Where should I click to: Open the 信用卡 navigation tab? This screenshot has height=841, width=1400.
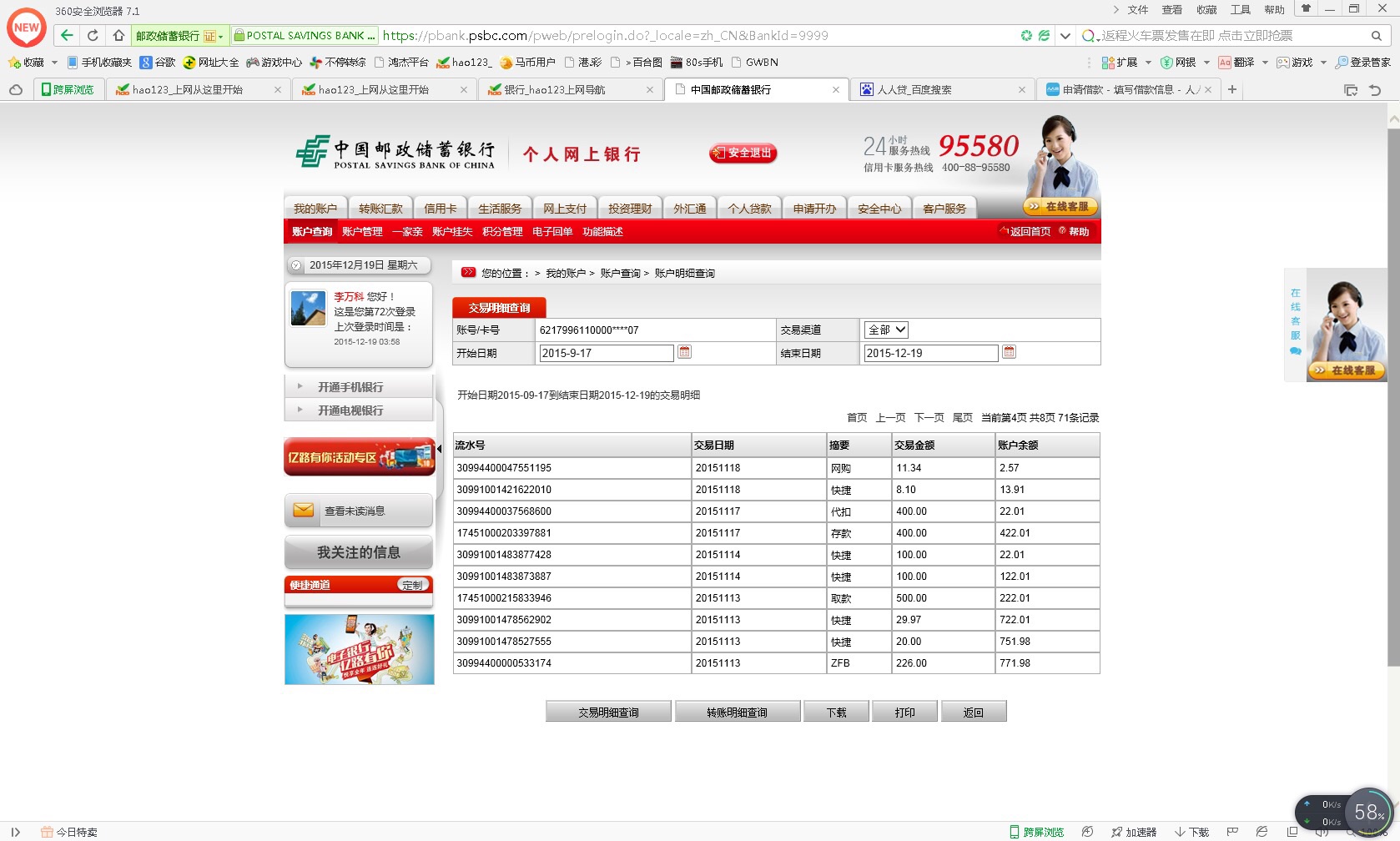(x=440, y=208)
